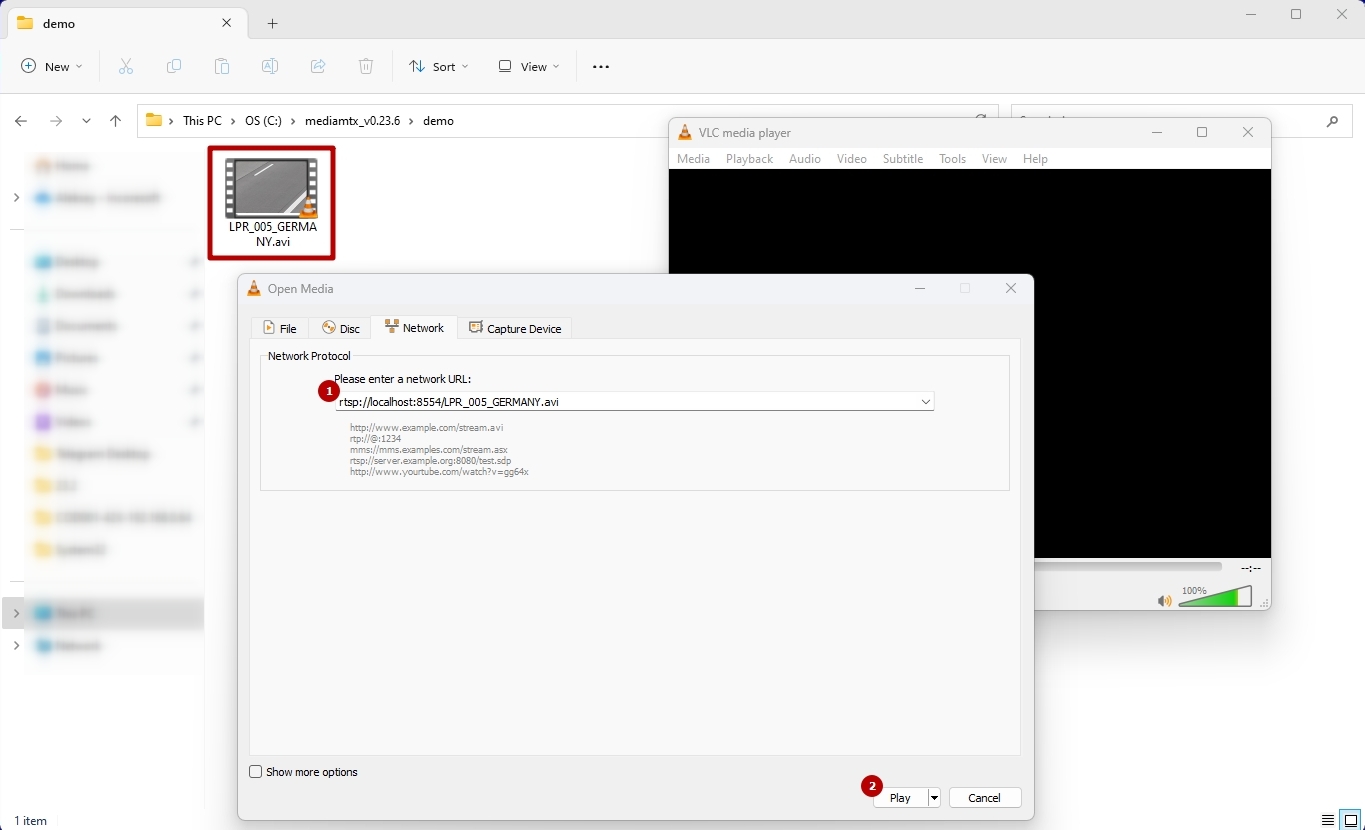
Task: Click the cone icon in Open Media title
Action: (254, 288)
